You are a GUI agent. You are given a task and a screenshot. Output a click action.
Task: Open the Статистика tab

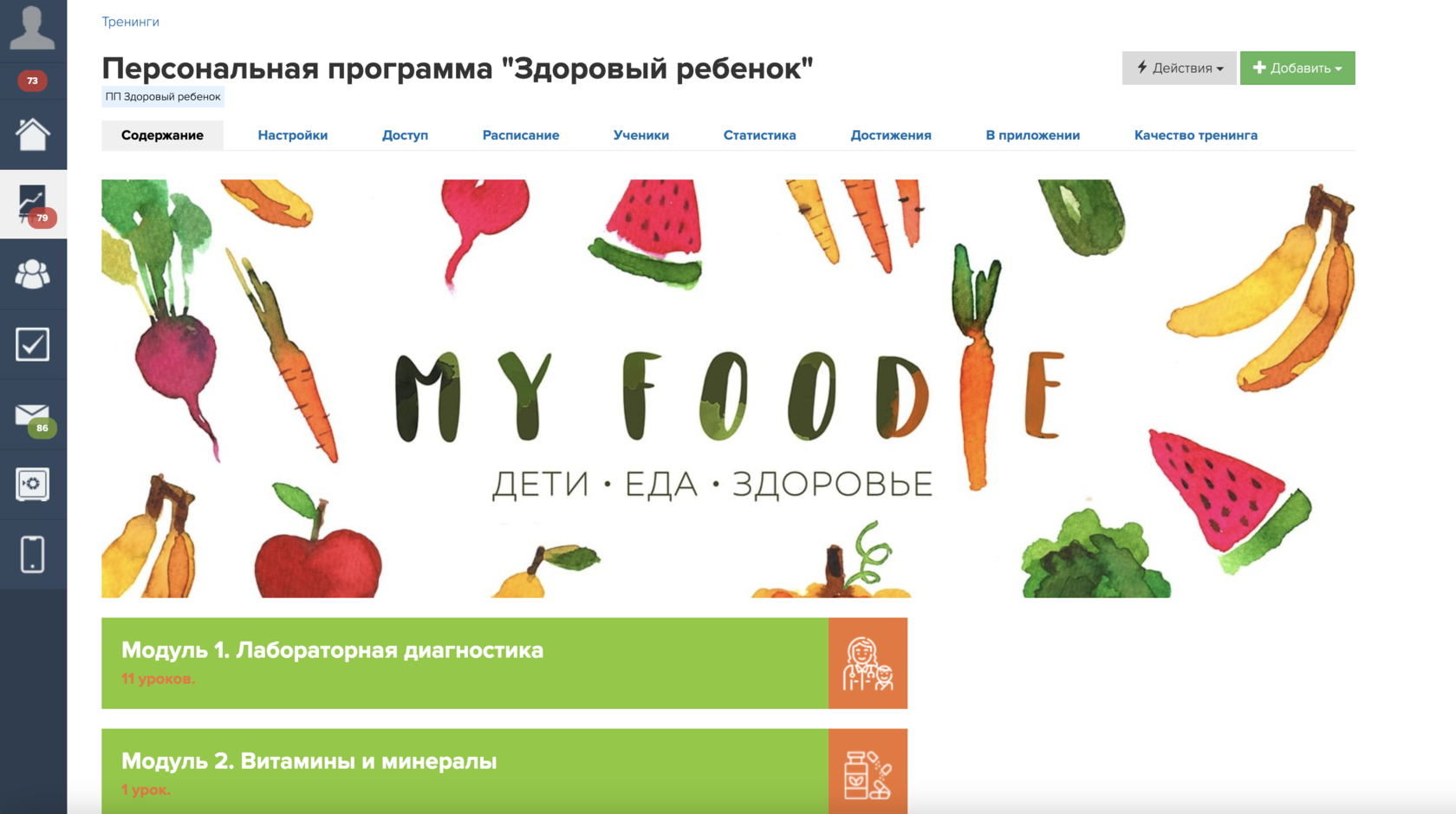click(760, 135)
